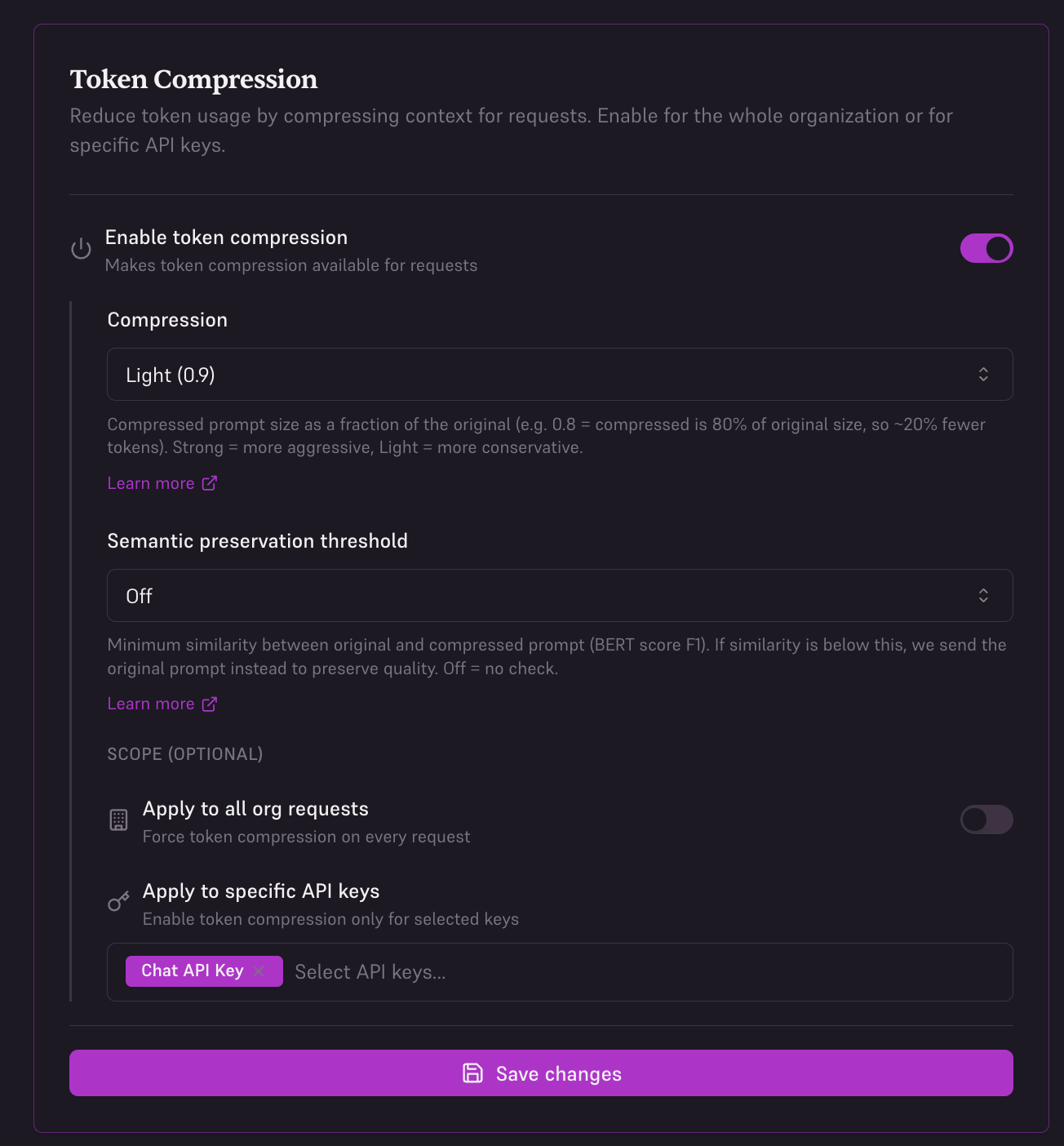The height and width of the screenshot is (1146, 1064).
Task: Click the SCOPE (OPTIONAL) section label
Action: coord(185,753)
